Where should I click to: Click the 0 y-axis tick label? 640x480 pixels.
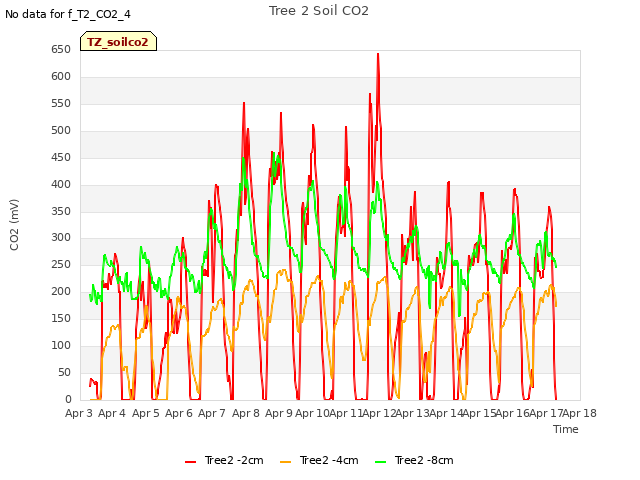point(68,399)
